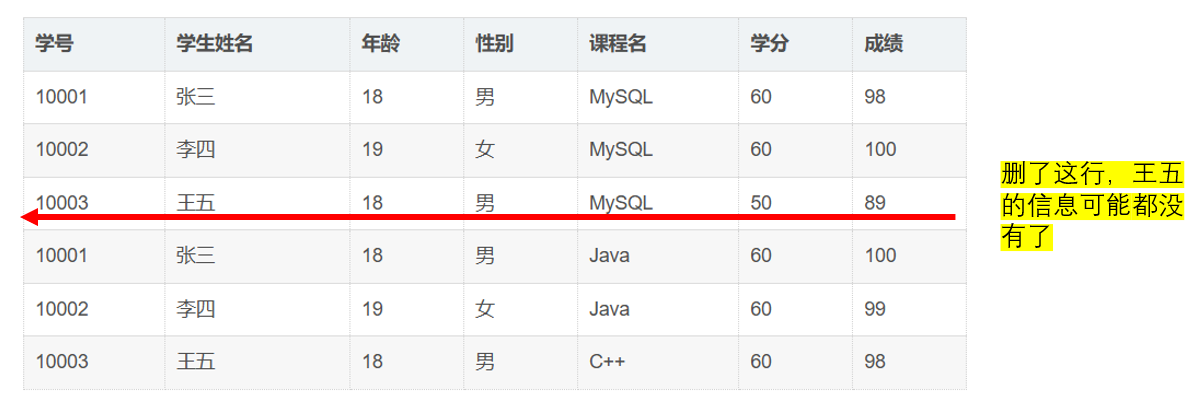Viewport: 1190px width, 395px height.
Task: Click credit 60 in 李四's Java row
Action: coord(760,308)
